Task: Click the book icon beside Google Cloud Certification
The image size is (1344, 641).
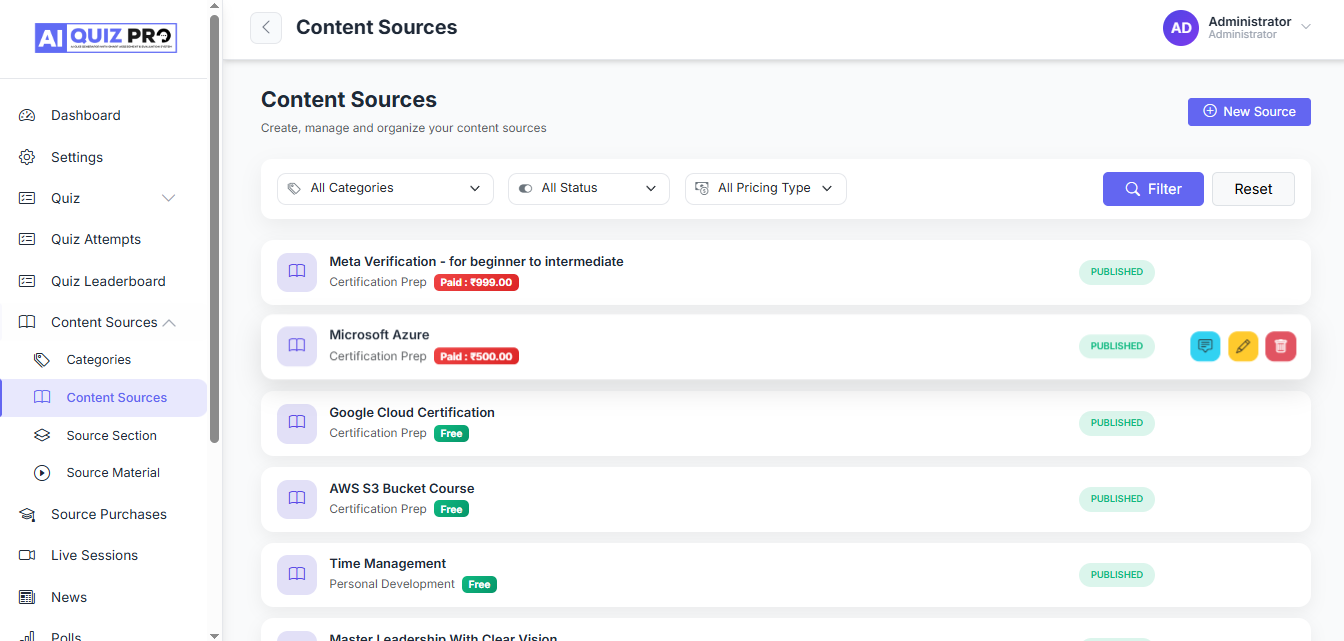Action: (297, 422)
